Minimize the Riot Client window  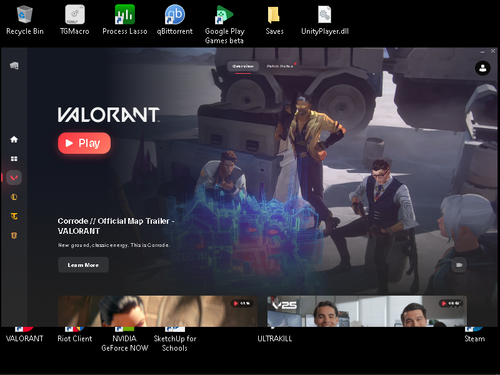pos(482,51)
